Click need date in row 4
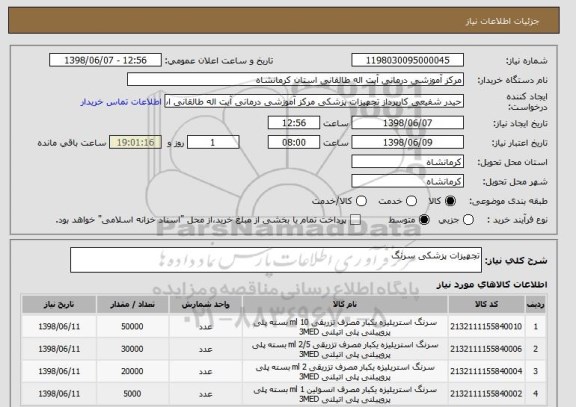 tap(59, 393)
